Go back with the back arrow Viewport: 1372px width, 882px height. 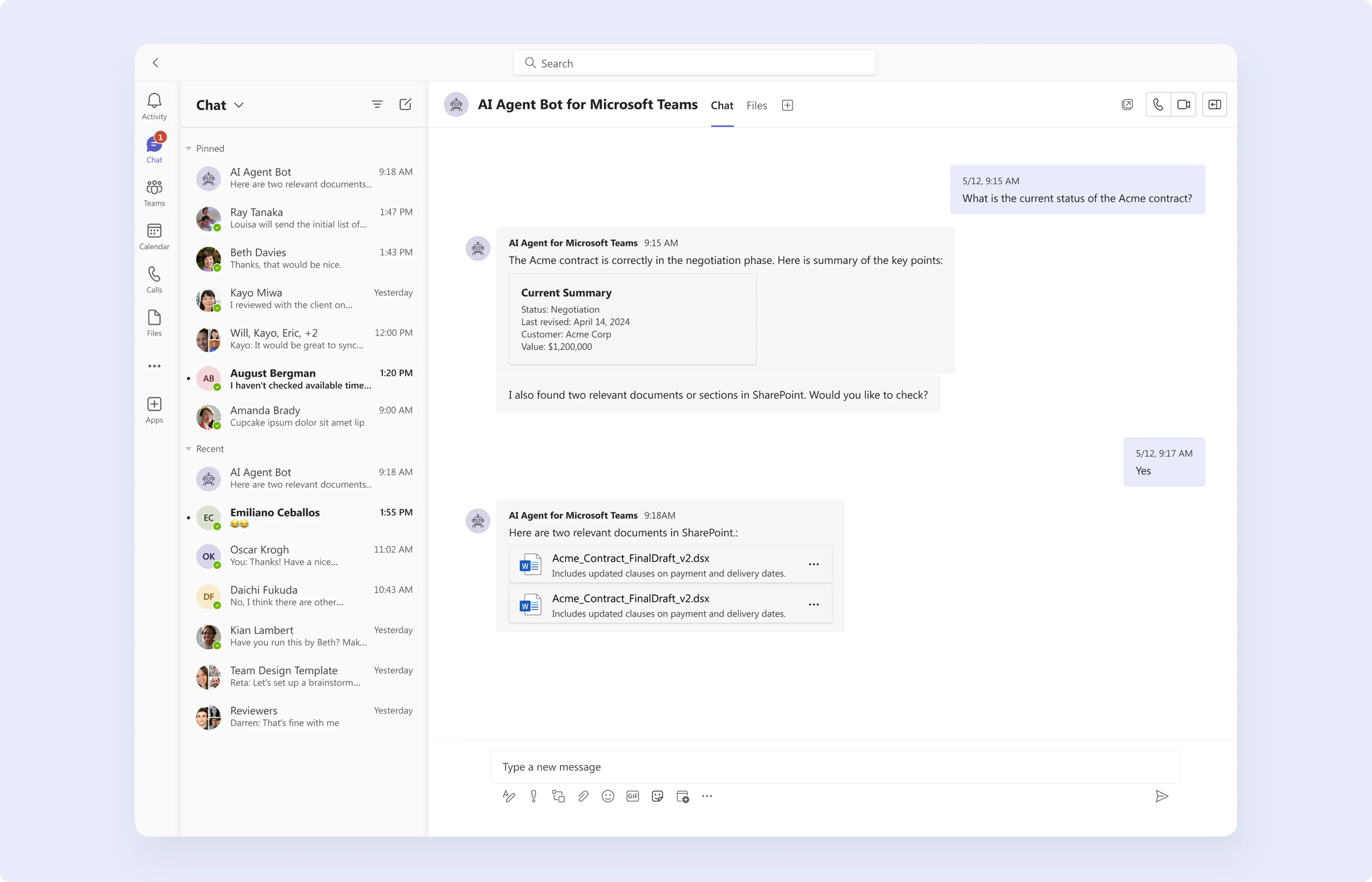tap(156, 62)
